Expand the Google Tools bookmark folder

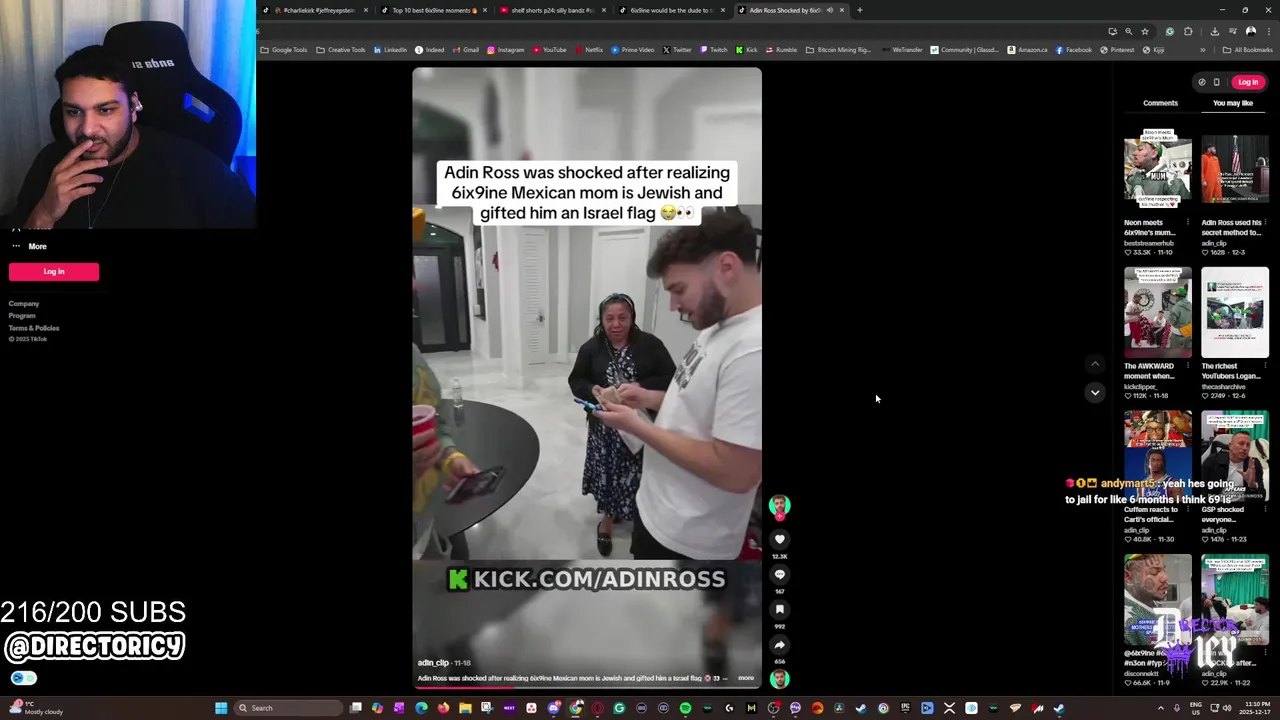pos(284,50)
